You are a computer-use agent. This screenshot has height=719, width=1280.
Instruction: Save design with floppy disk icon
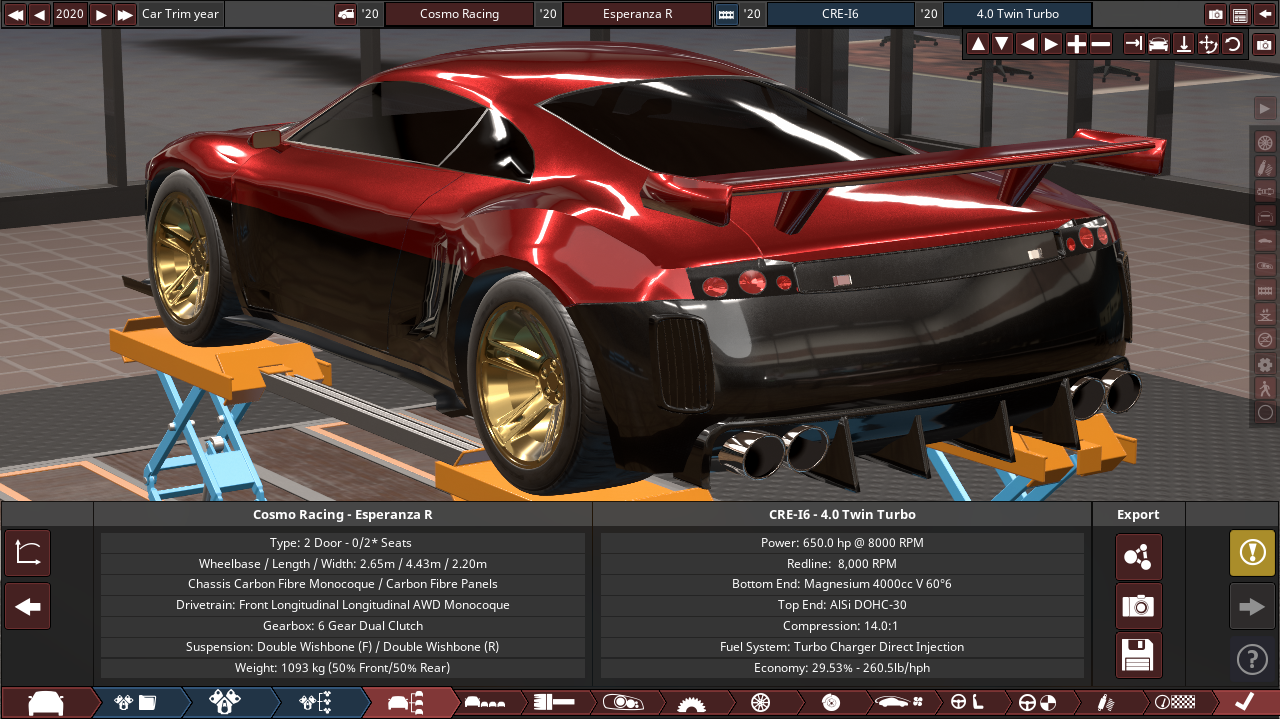[1139, 656]
